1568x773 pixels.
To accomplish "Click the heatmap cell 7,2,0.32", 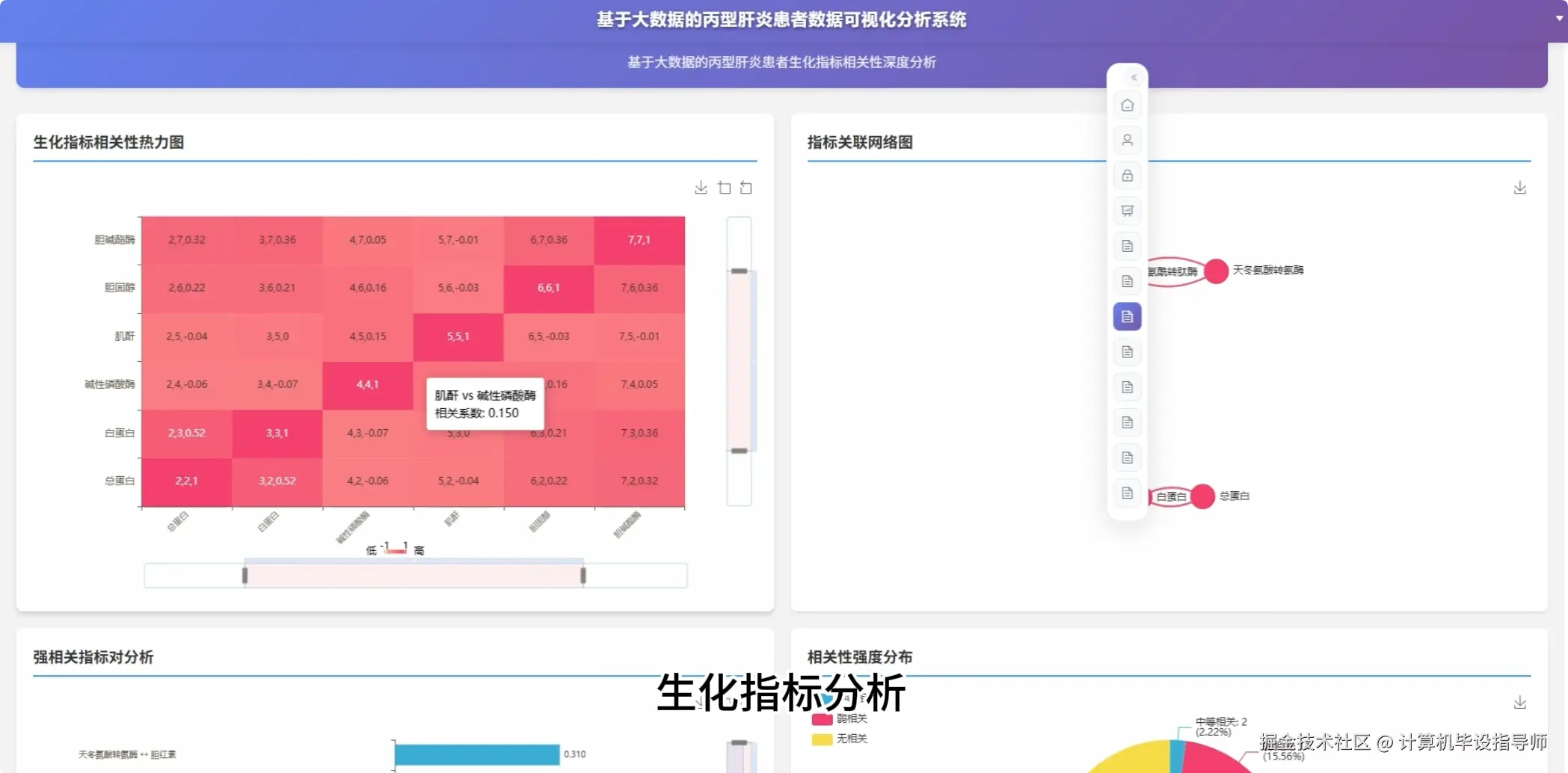I will point(639,481).
